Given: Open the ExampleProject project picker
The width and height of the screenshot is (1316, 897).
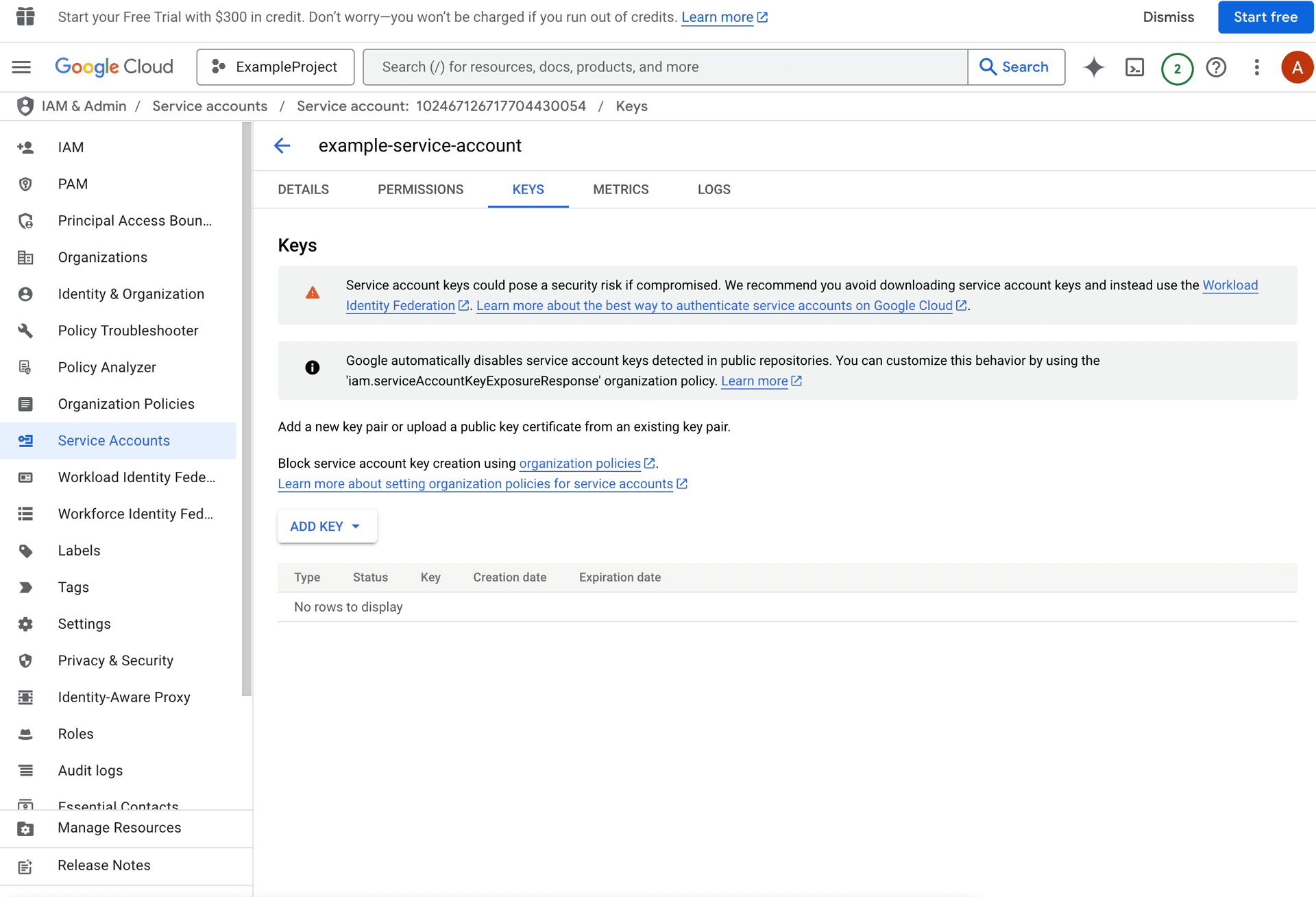Looking at the screenshot, I should 276,67.
